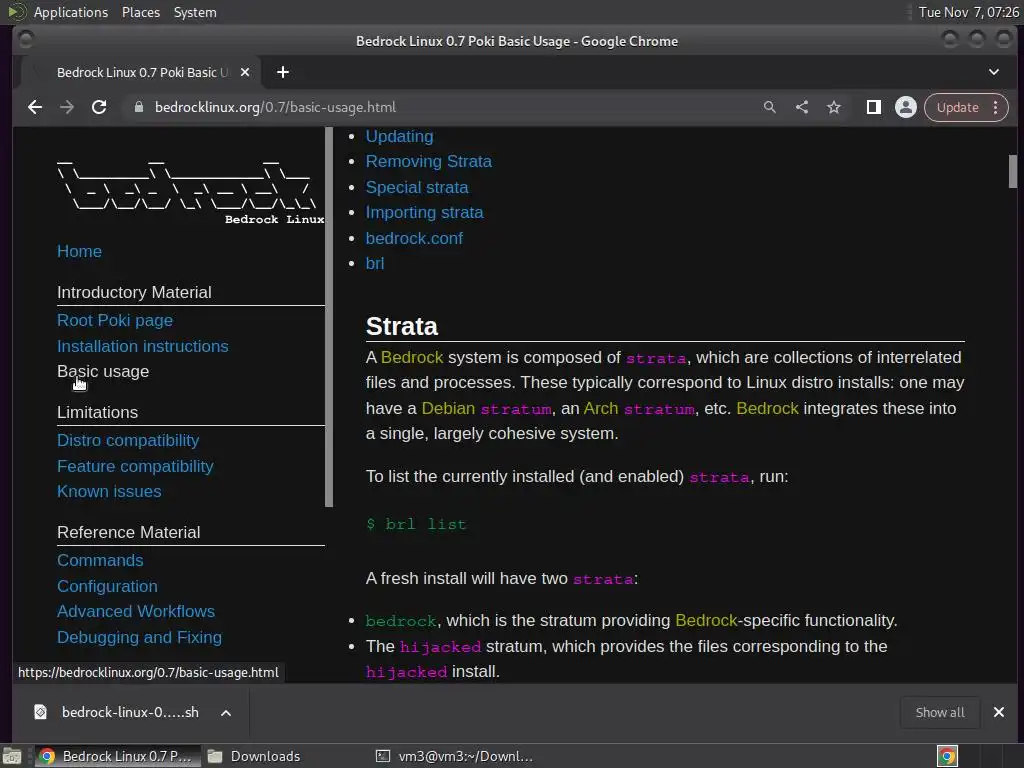Click the window menu button in titlebar
The image size is (1024, 768).
tap(25, 40)
